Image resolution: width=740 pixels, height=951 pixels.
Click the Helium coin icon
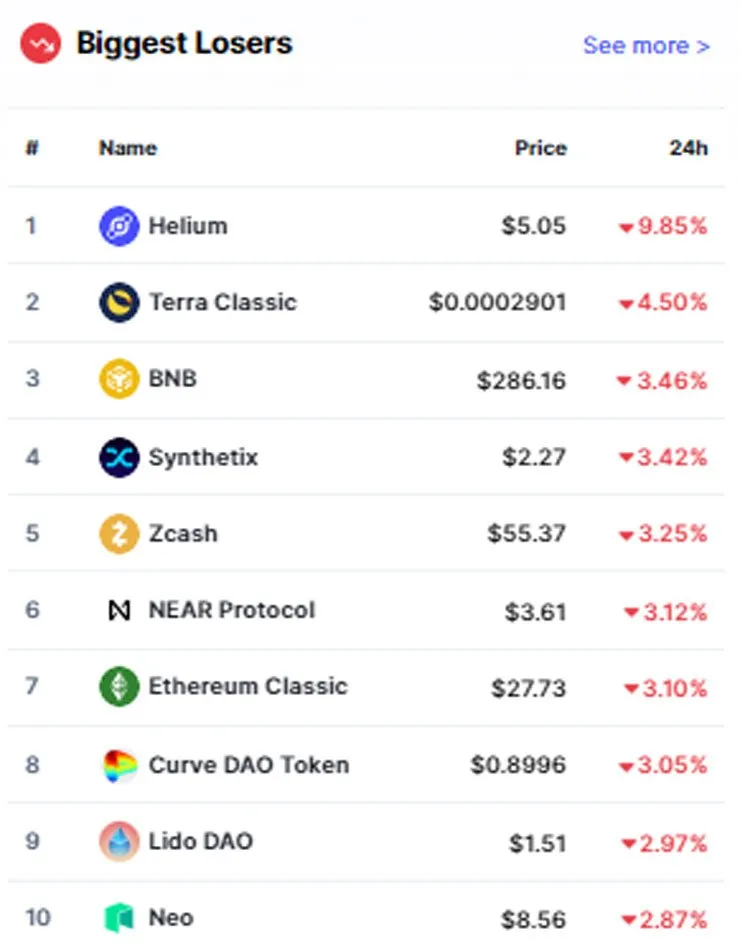click(119, 226)
